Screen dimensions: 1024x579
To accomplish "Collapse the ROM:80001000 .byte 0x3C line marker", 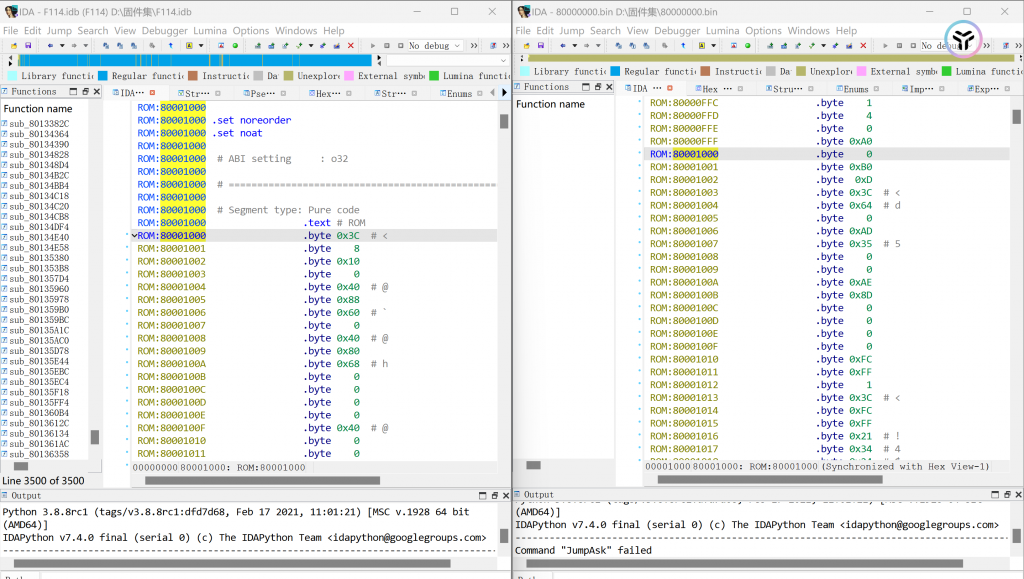I will coord(134,236).
